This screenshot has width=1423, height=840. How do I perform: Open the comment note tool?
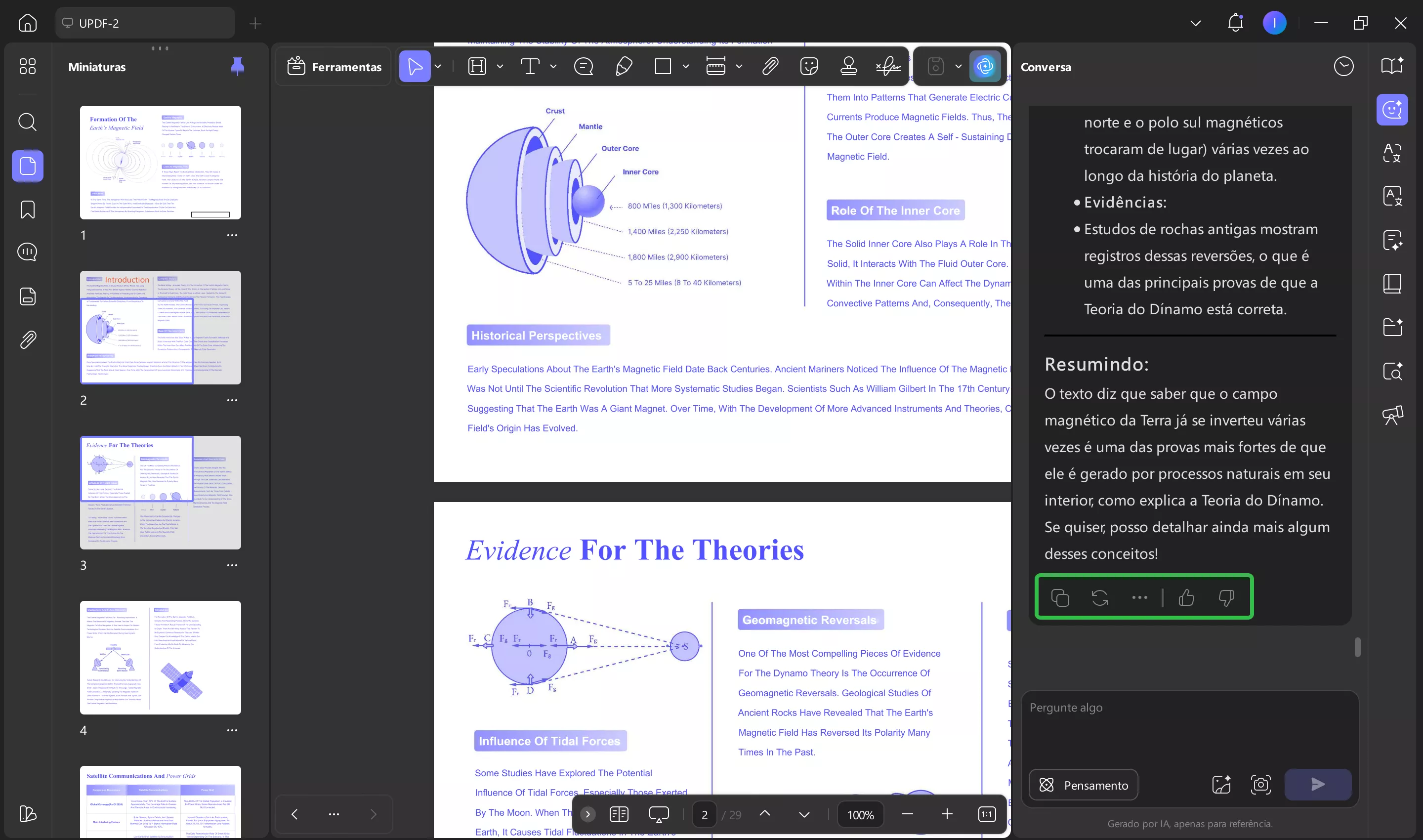[x=583, y=67]
